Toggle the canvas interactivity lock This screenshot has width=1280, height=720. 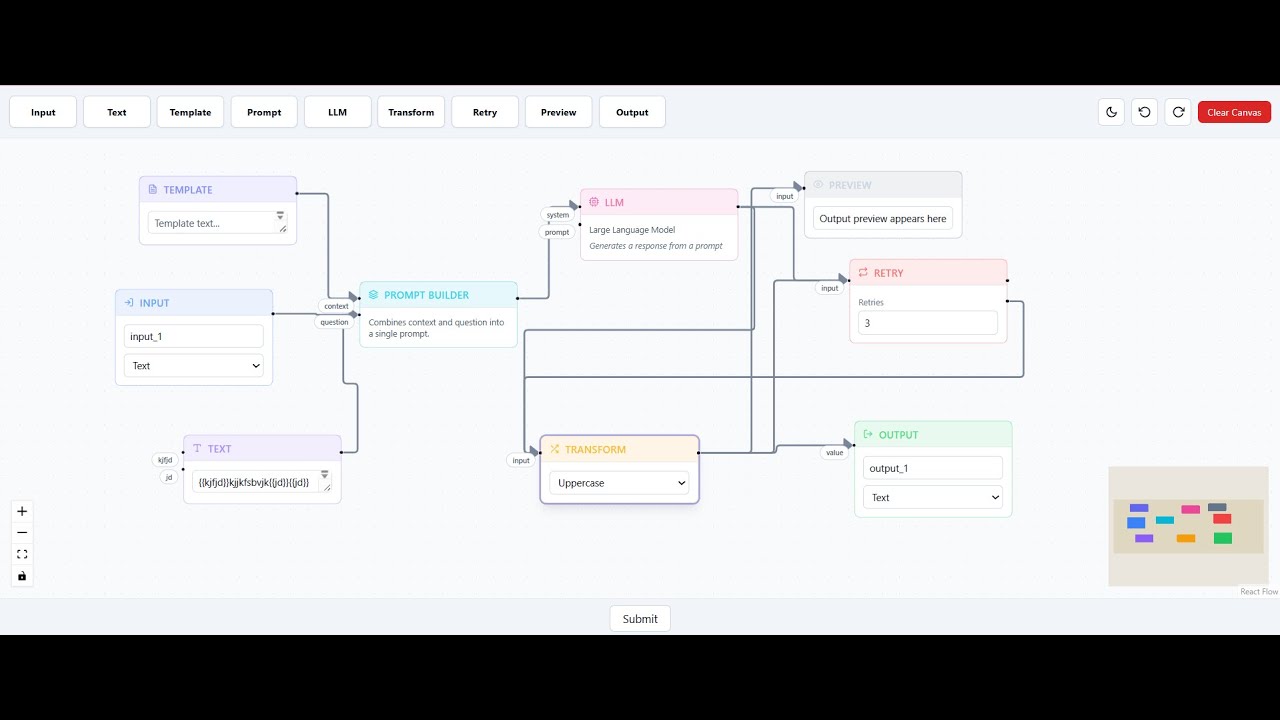point(22,576)
